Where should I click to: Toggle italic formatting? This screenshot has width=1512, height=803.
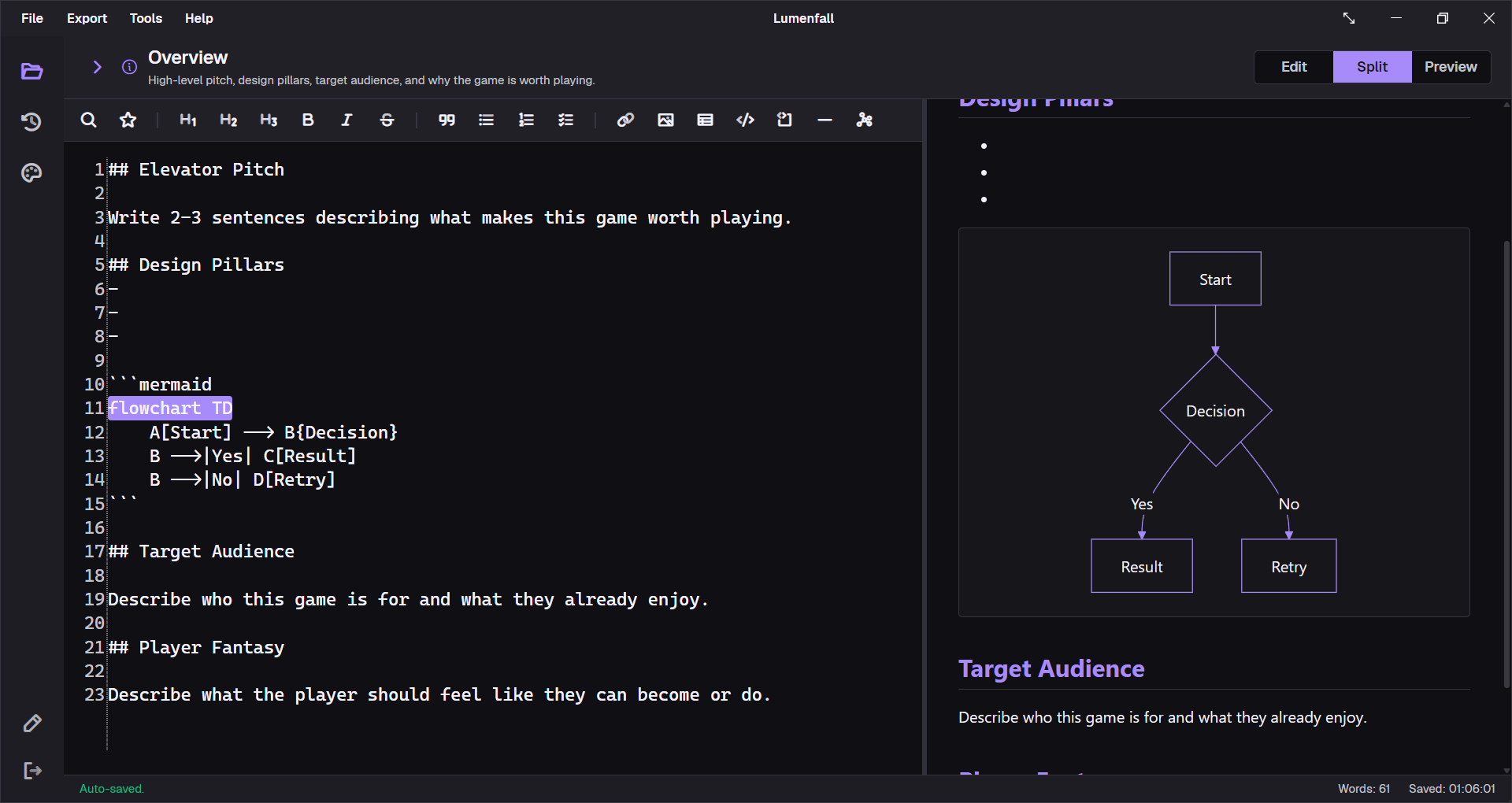point(346,120)
